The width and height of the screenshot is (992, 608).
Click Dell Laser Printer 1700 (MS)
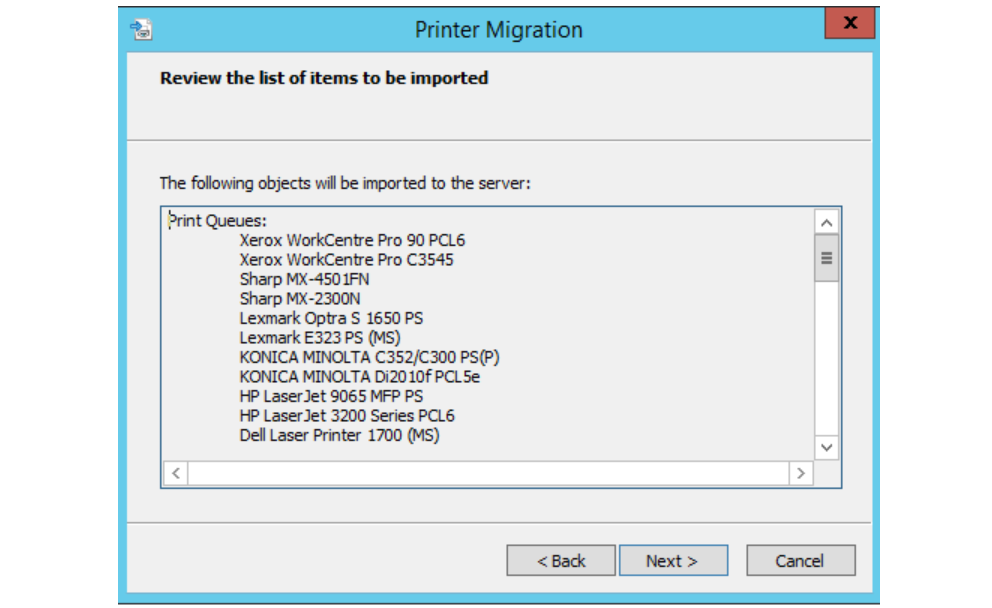pos(340,435)
